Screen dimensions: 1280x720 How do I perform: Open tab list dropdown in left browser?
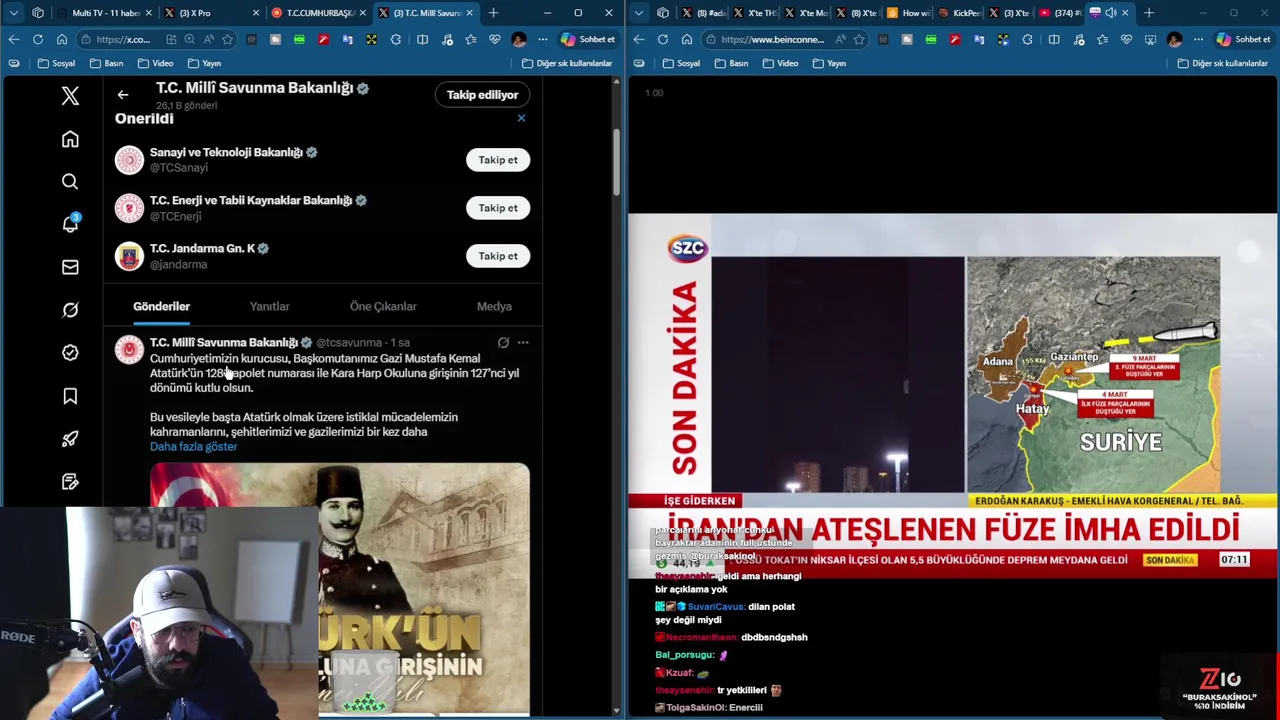pos(14,13)
